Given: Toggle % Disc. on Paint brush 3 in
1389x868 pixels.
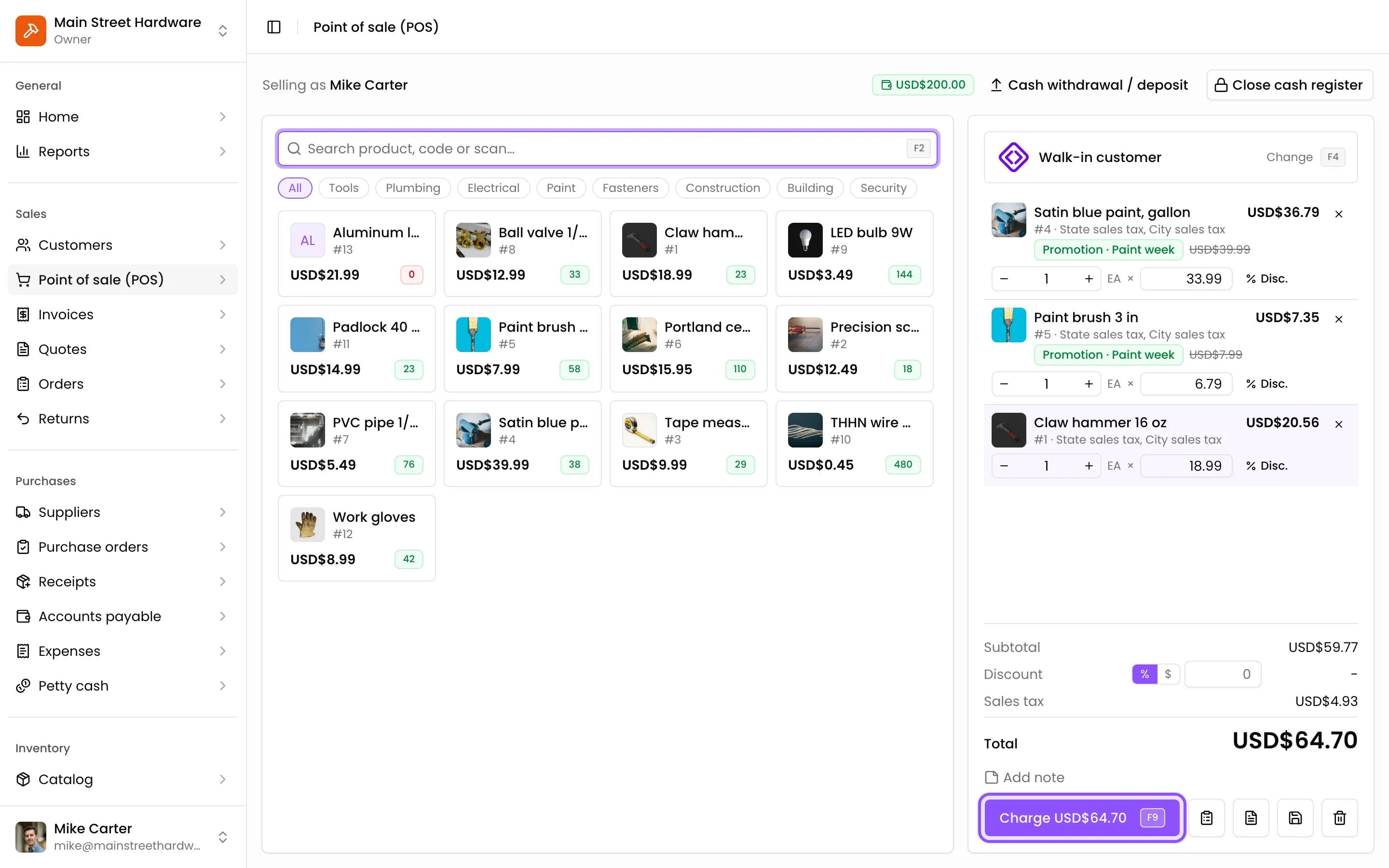Looking at the screenshot, I should click(1266, 383).
